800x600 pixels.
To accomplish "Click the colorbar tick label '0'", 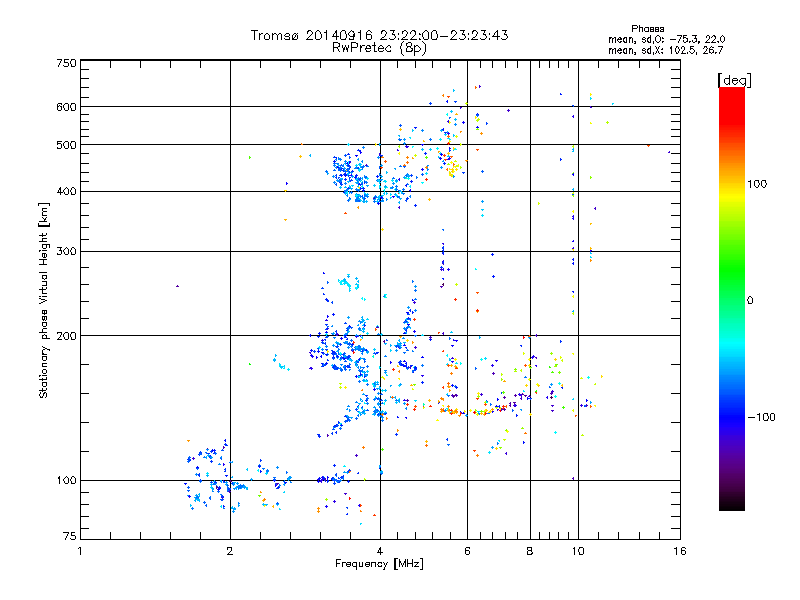I will (x=750, y=300).
